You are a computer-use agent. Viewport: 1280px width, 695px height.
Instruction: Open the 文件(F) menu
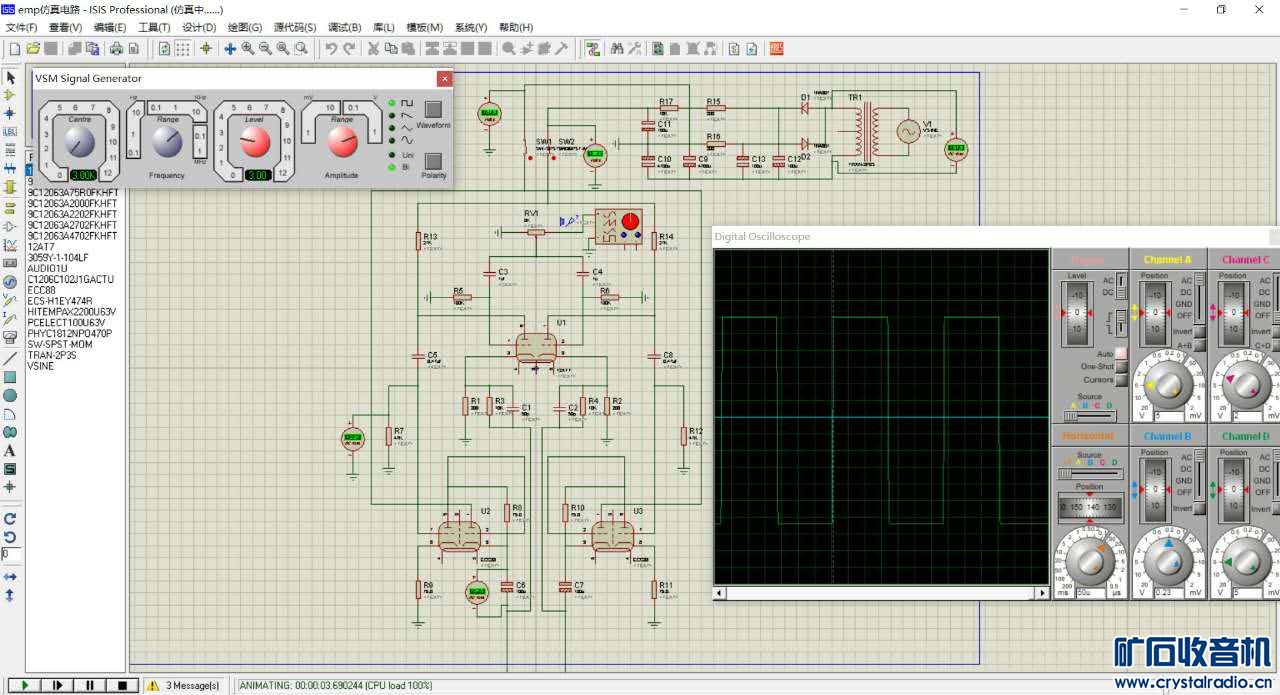coord(21,28)
